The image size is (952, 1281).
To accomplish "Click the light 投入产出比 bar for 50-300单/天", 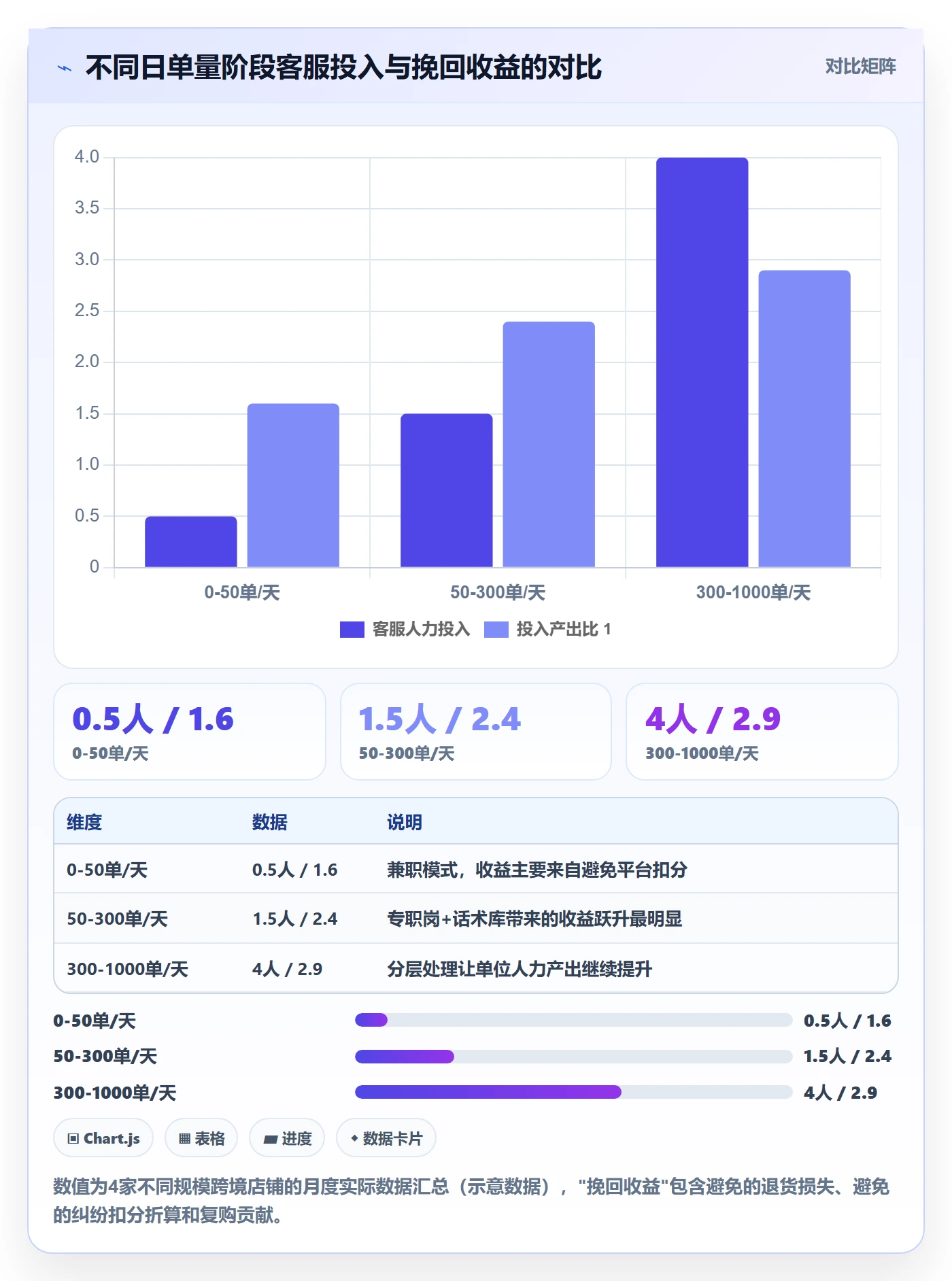I will point(549,445).
